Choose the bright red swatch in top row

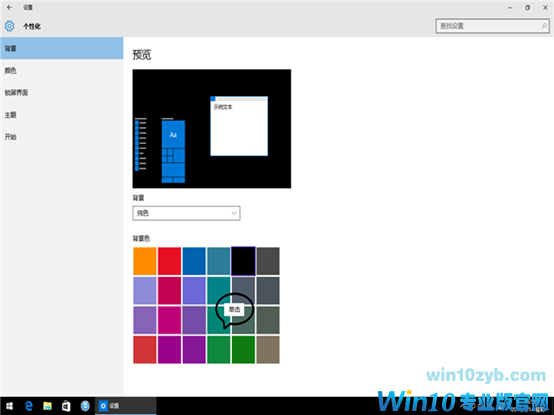coord(169,261)
